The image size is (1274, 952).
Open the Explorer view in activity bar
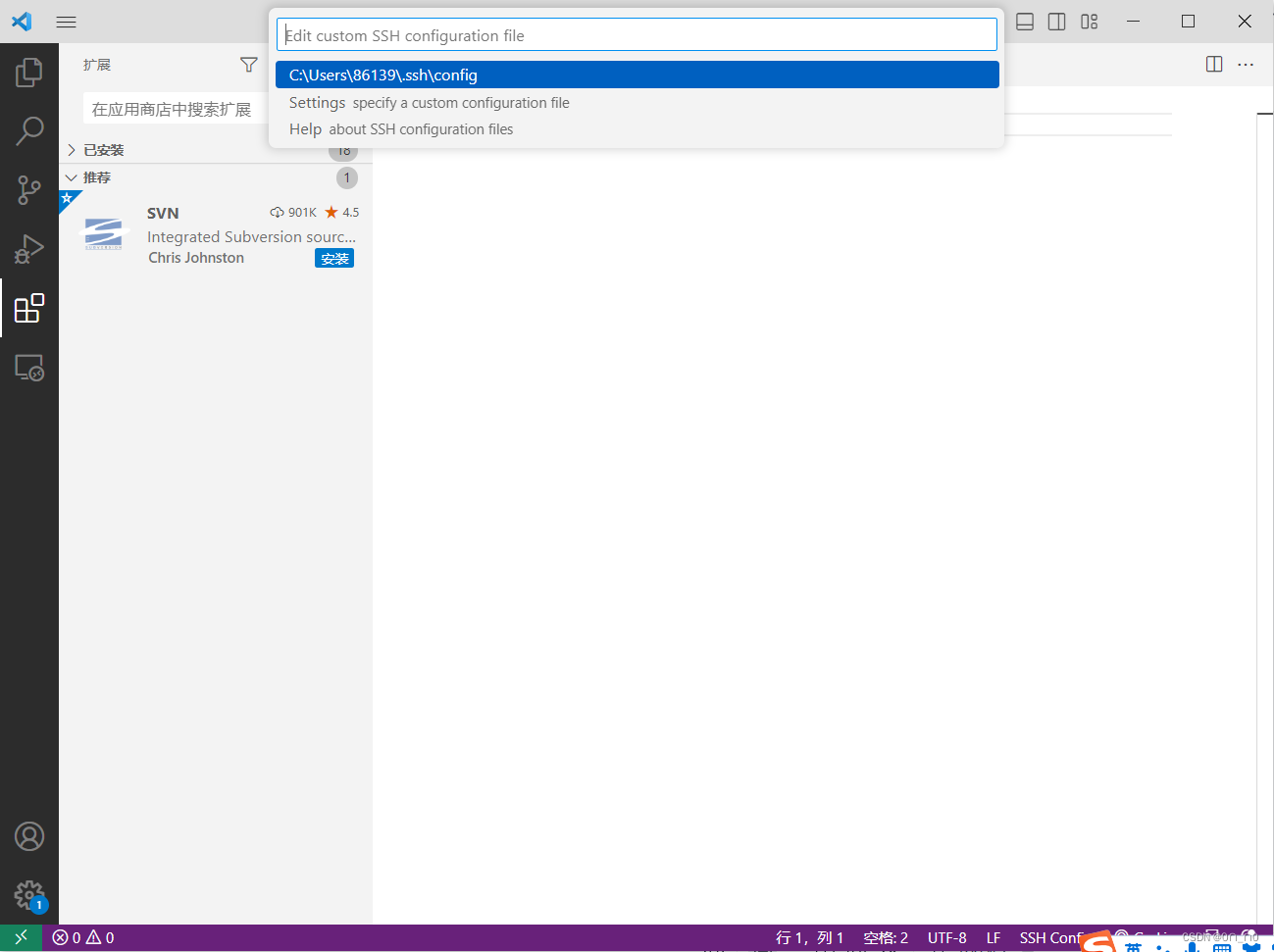(29, 72)
